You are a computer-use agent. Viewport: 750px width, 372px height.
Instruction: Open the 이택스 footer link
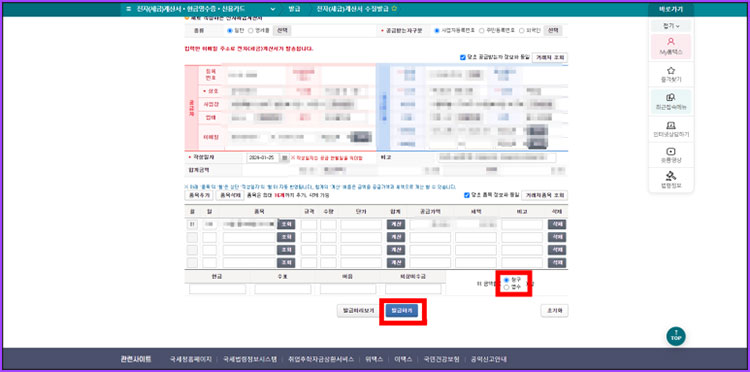(403, 359)
